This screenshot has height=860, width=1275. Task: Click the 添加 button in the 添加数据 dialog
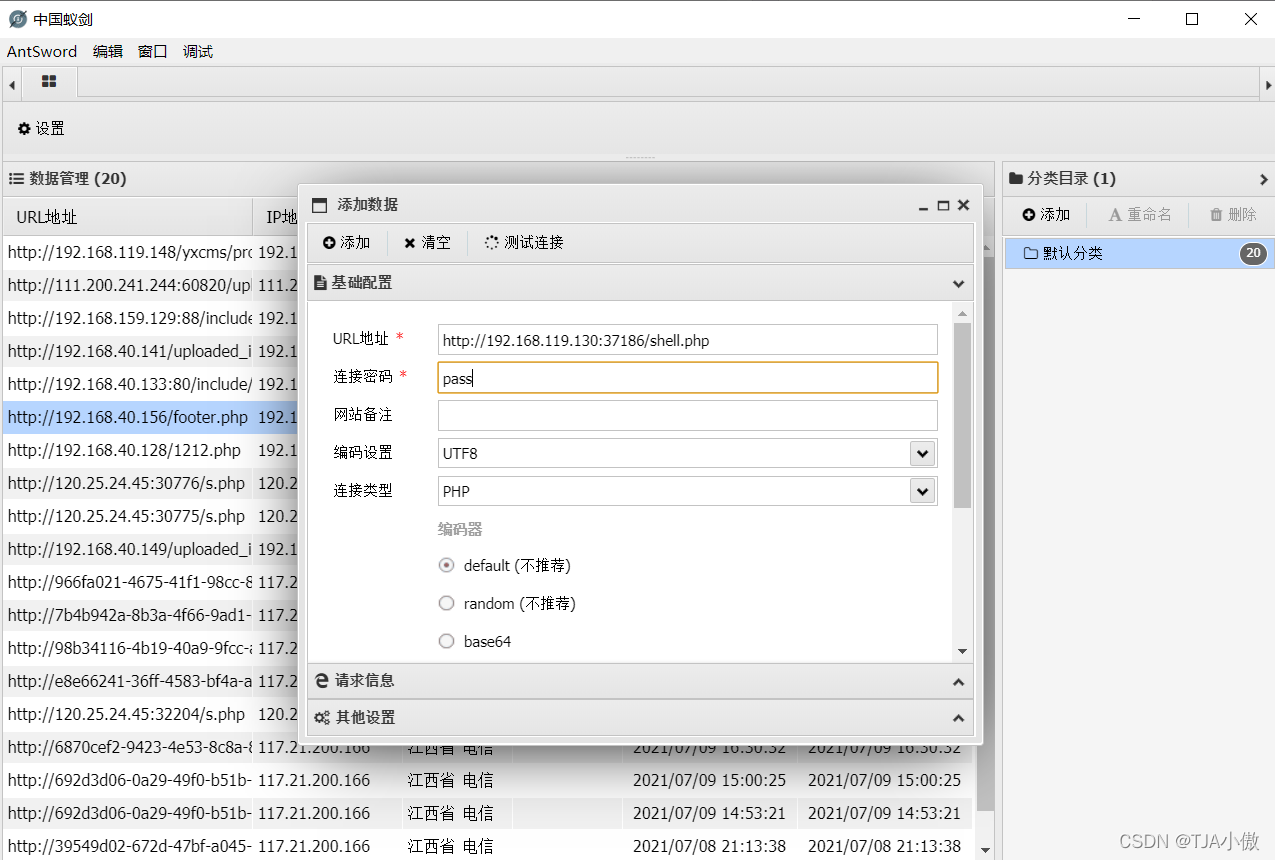(347, 243)
